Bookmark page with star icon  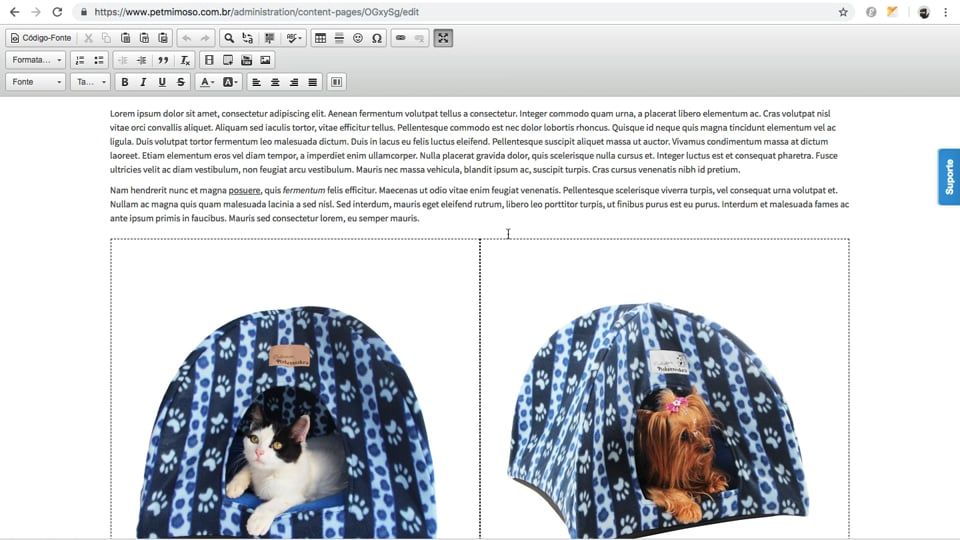click(x=843, y=12)
